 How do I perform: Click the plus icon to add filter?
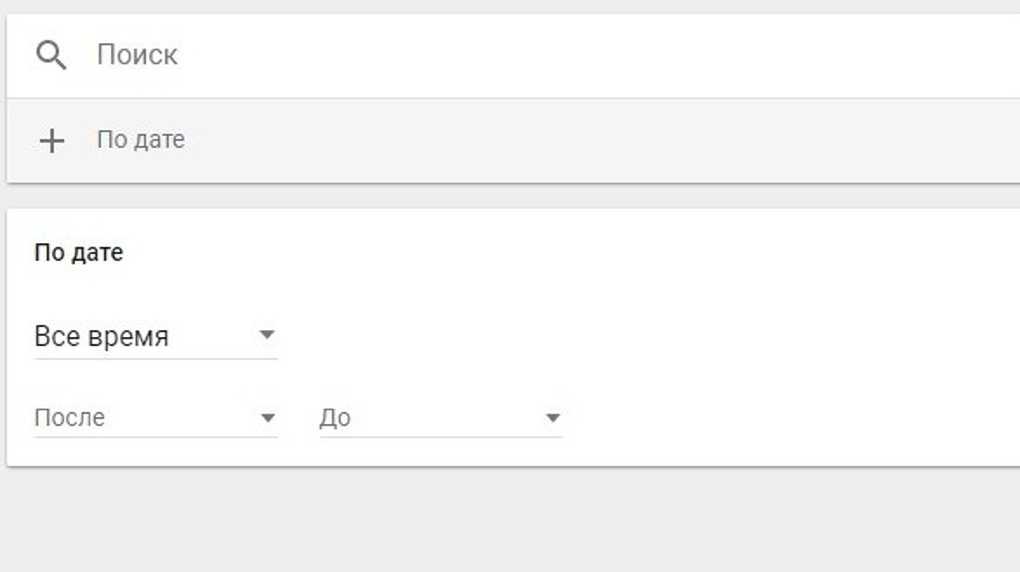click(x=51, y=141)
